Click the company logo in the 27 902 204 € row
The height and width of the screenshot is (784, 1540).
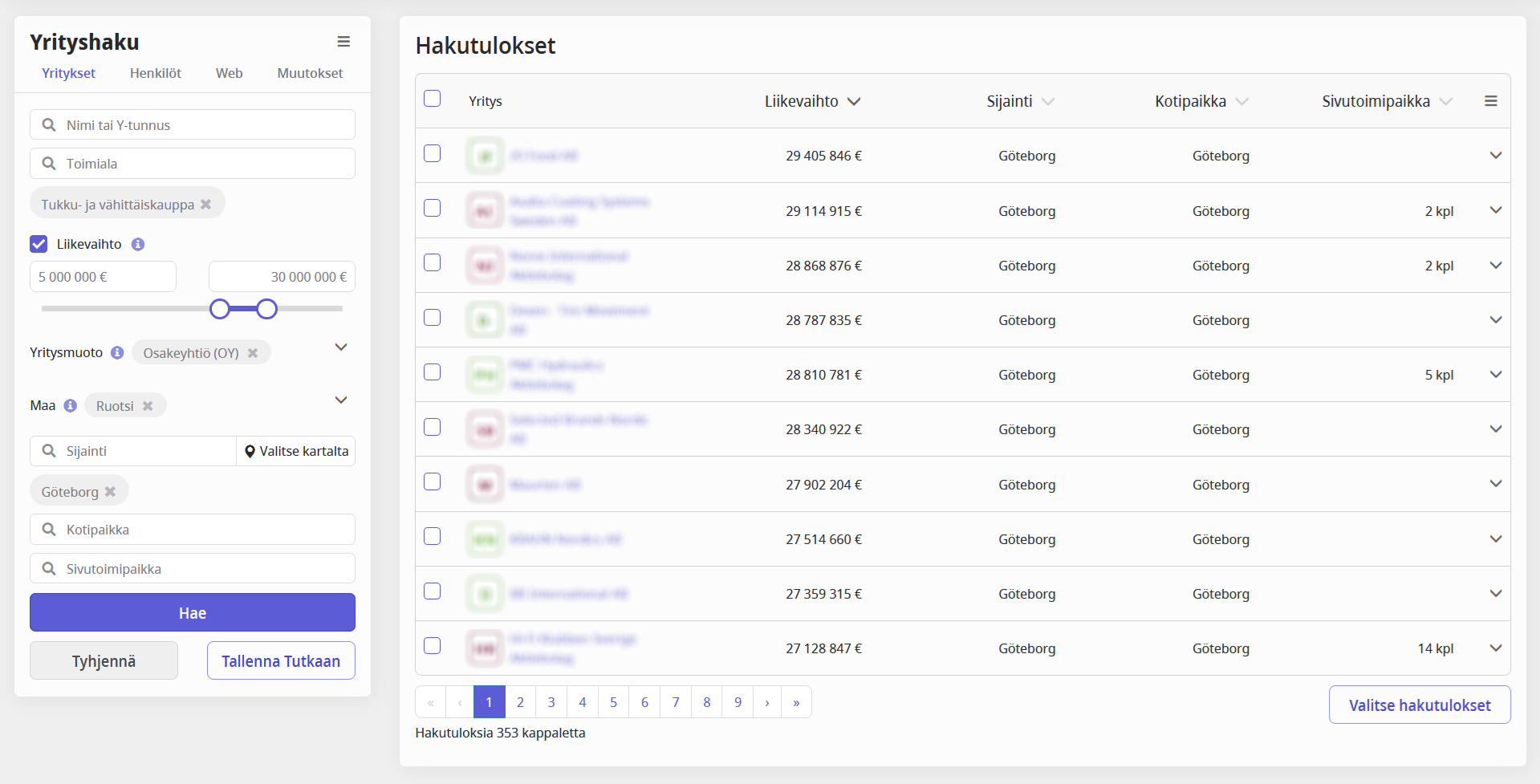coord(485,485)
